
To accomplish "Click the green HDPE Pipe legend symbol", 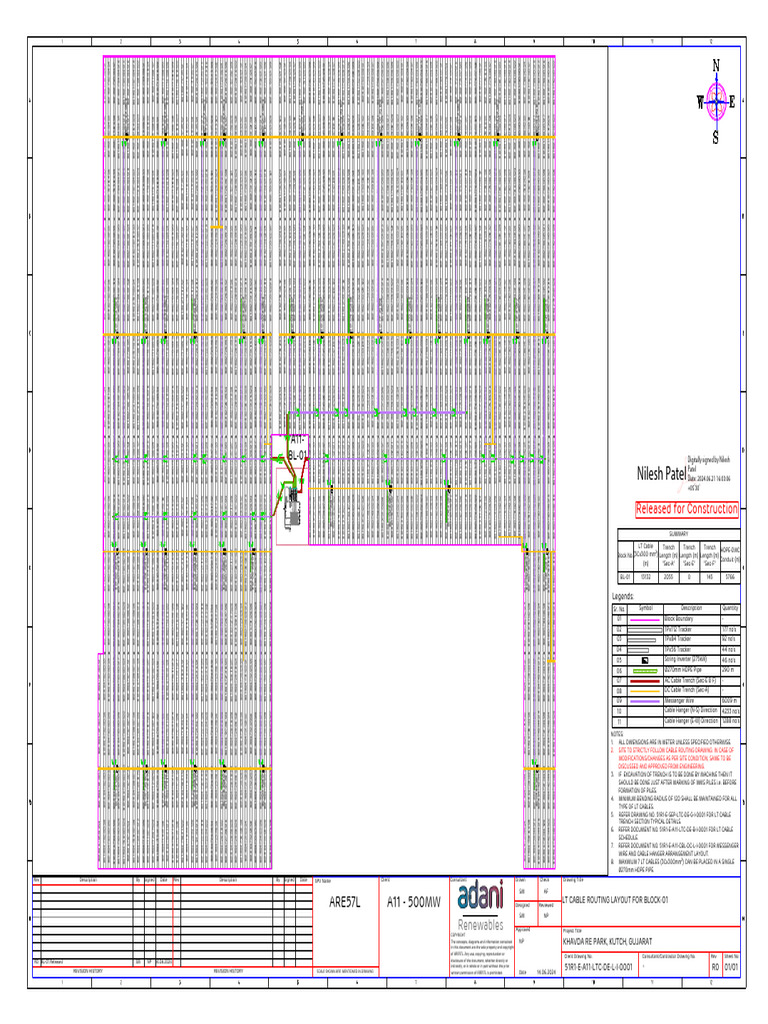I will [645, 671].
